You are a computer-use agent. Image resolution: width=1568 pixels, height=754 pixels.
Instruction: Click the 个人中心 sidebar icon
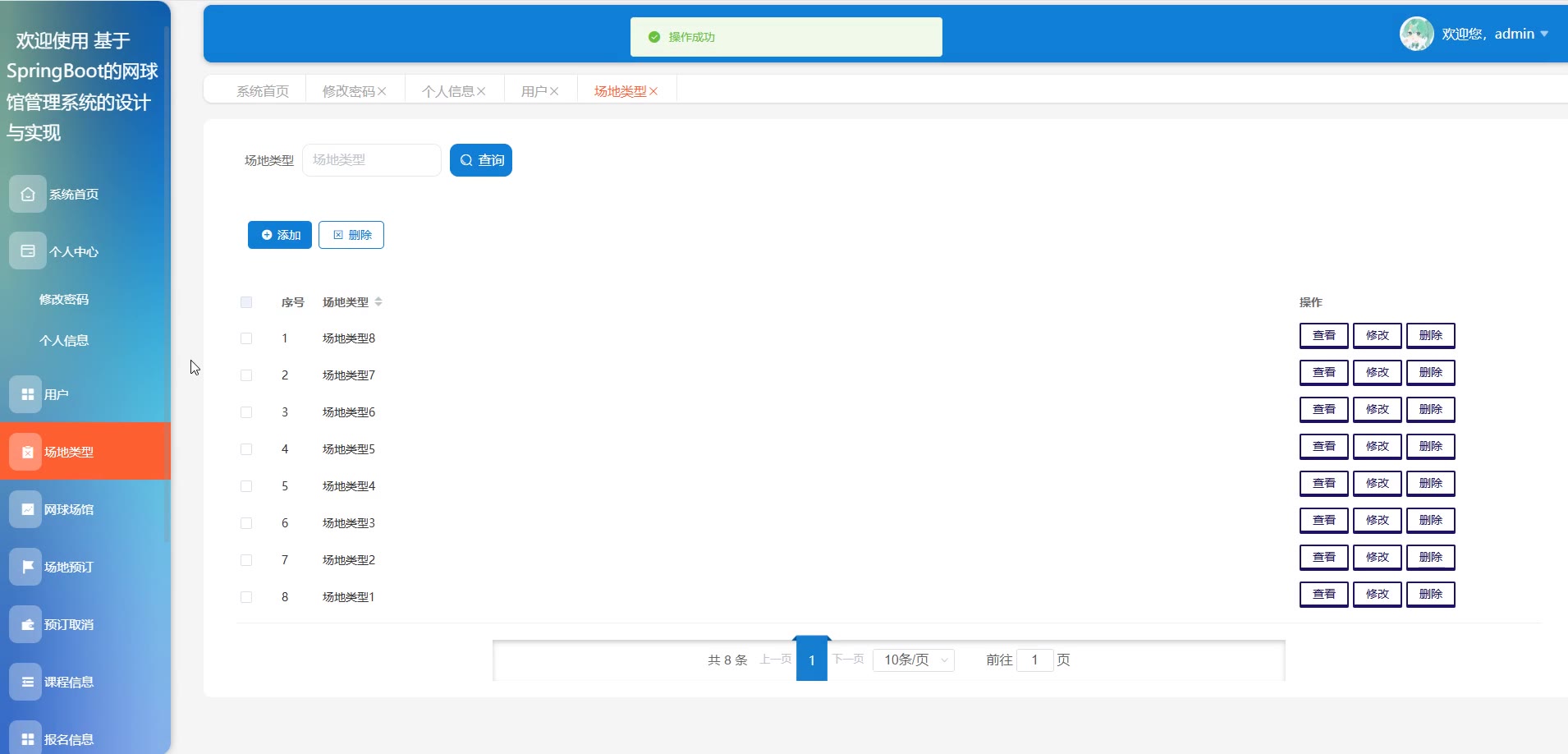tap(28, 251)
